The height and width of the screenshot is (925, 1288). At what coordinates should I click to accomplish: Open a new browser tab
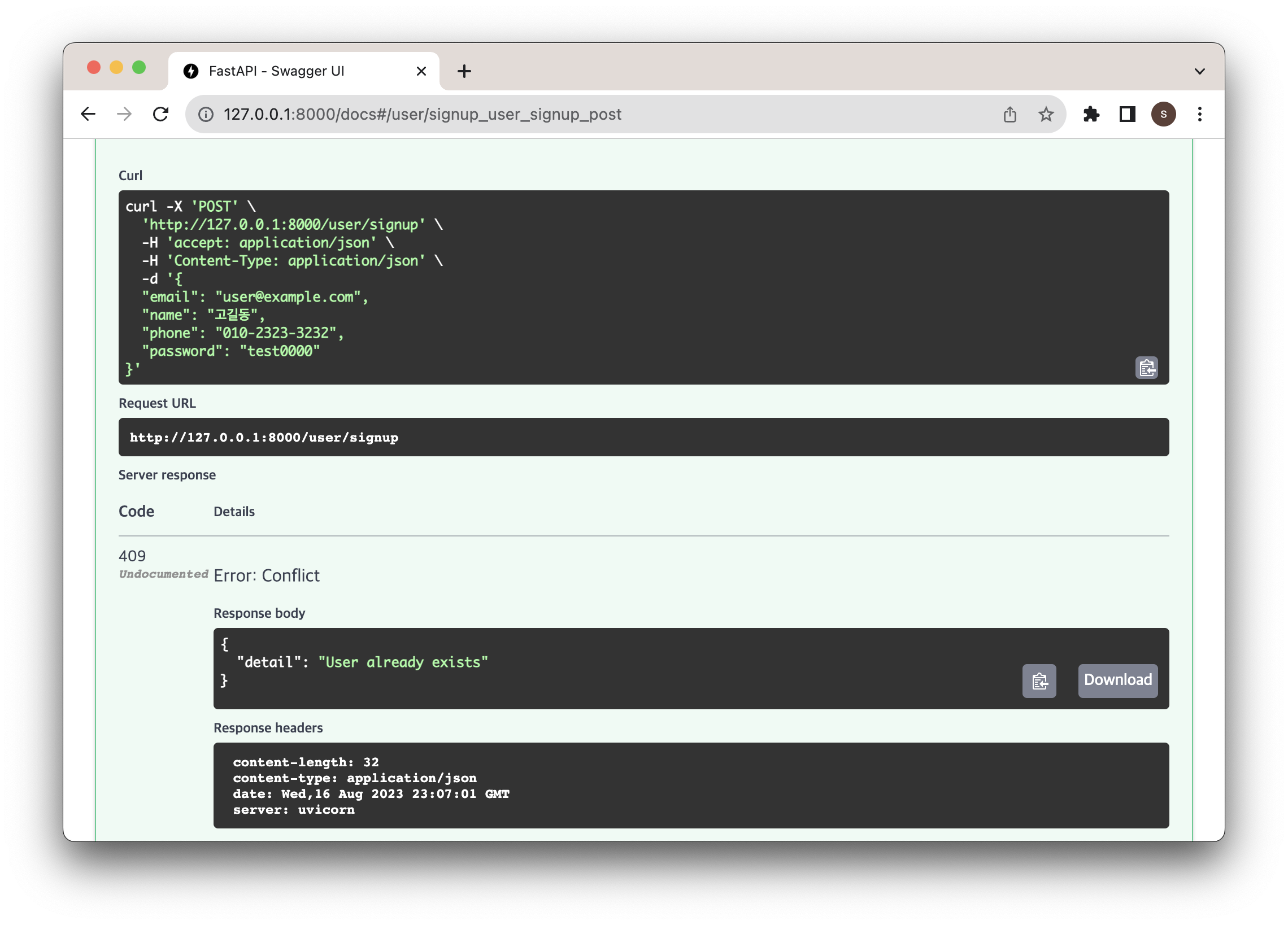(x=464, y=71)
